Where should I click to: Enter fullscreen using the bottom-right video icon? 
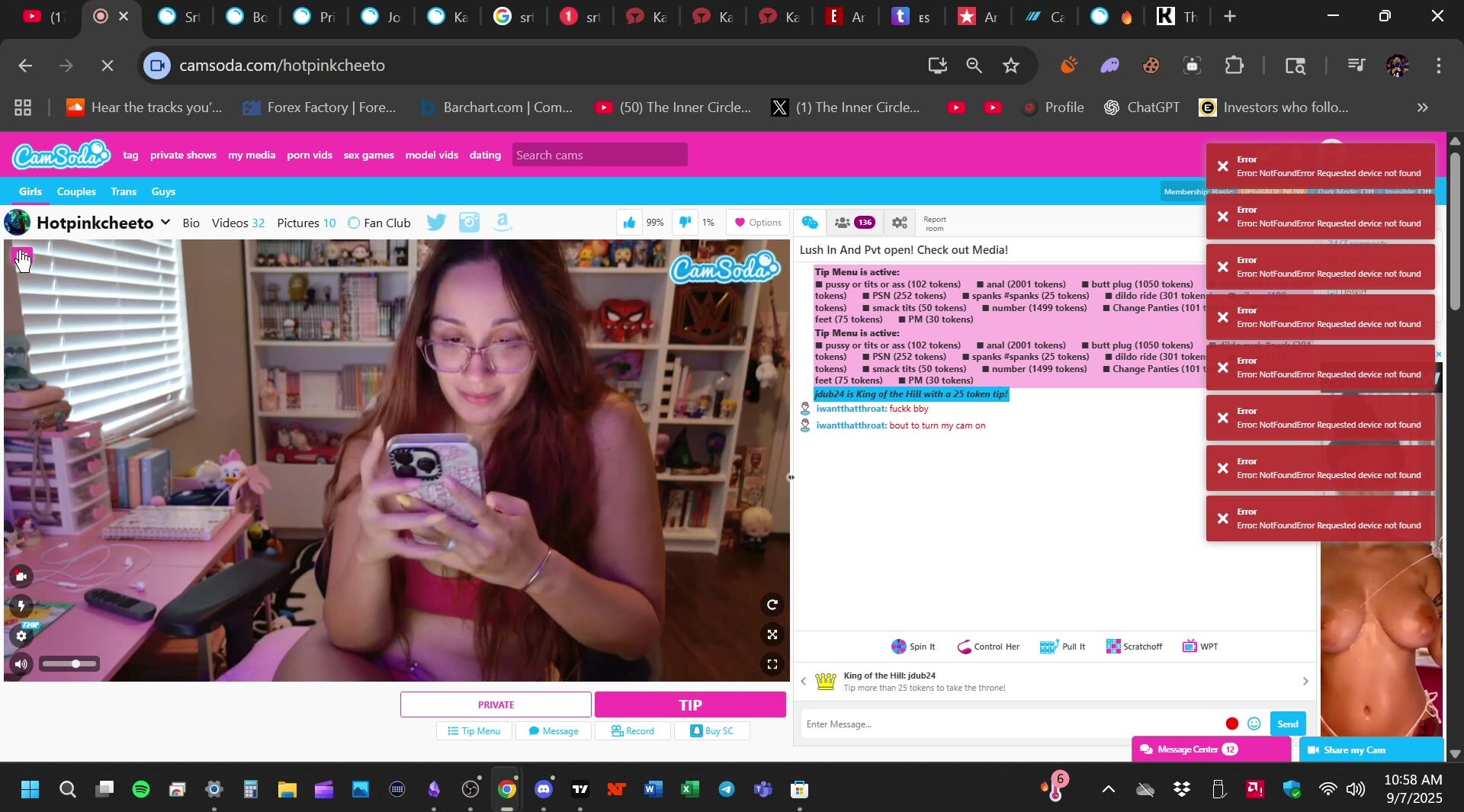coord(772,665)
